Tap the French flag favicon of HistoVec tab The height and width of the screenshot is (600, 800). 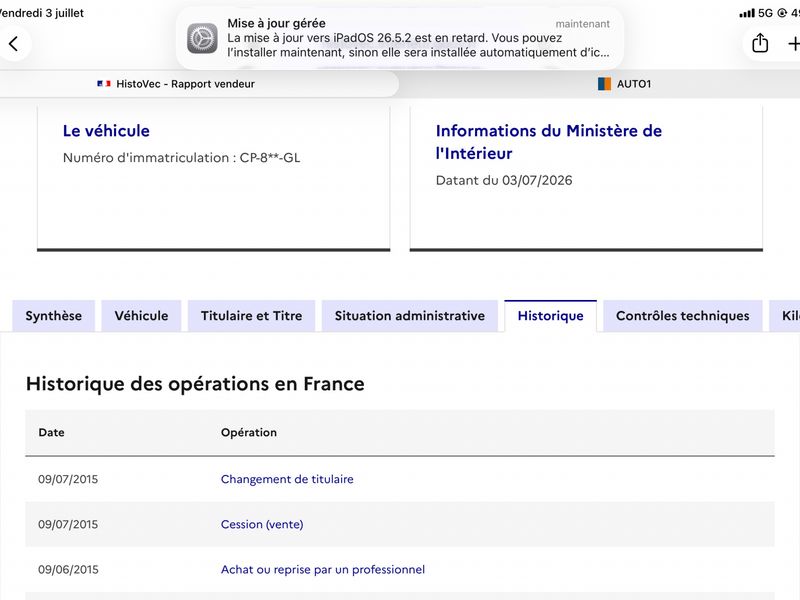click(x=104, y=84)
